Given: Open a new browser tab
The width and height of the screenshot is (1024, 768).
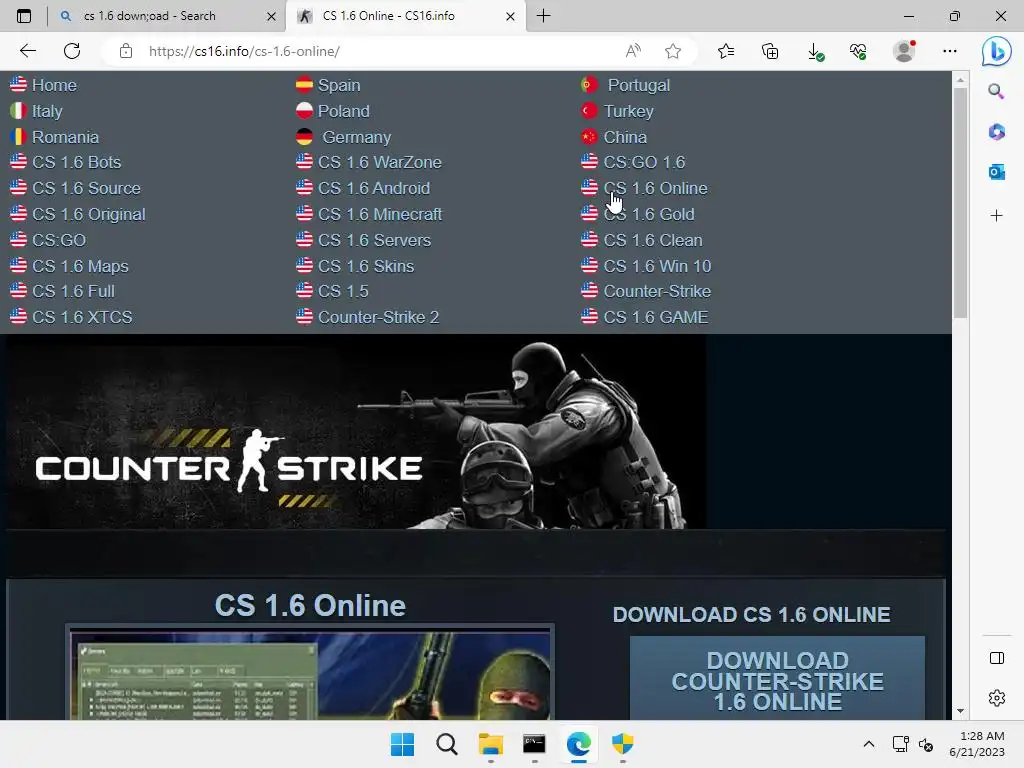Looking at the screenshot, I should click(x=543, y=16).
